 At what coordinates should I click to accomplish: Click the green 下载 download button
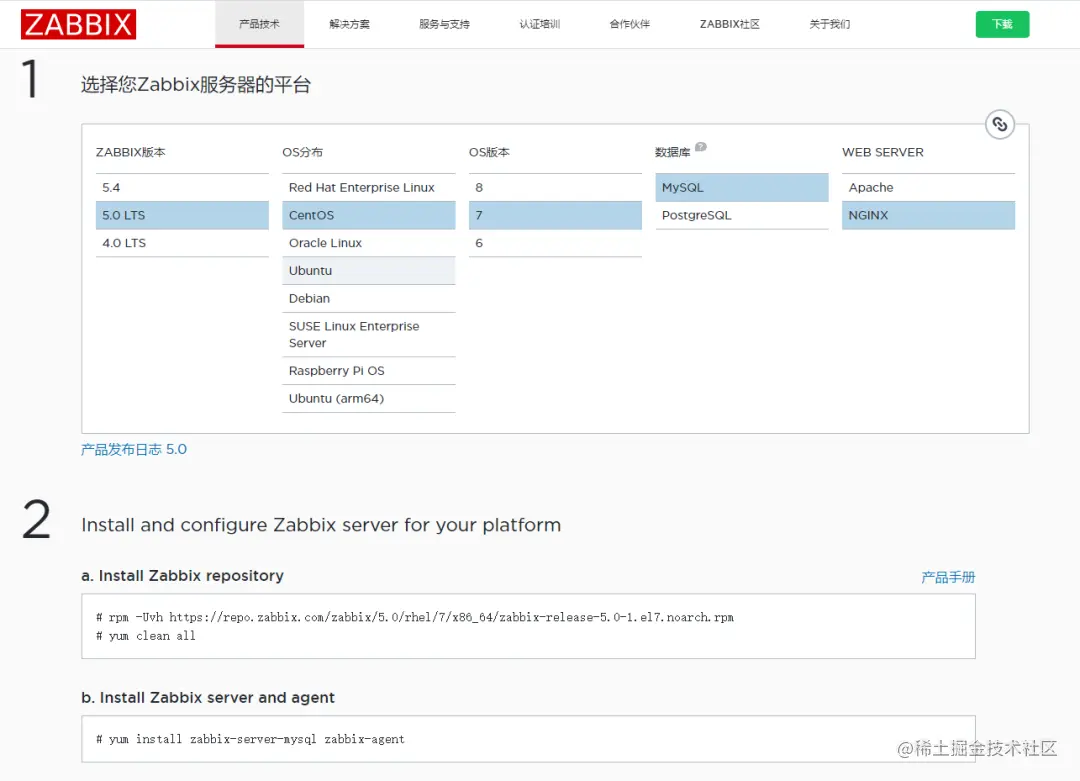pos(1002,24)
